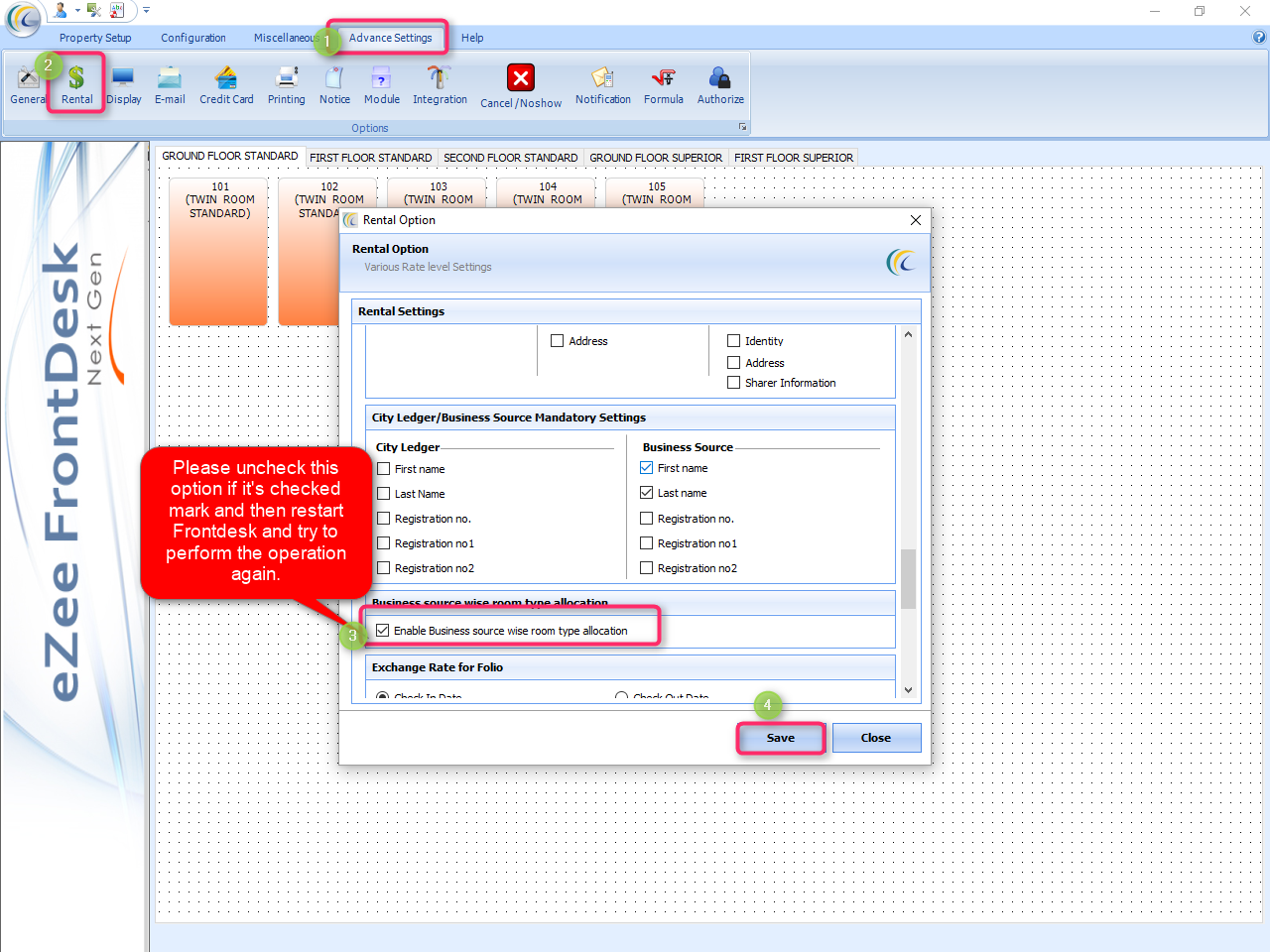The height and width of the screenshot is (952, 1270).
Task: Select GROUND FLOOR STANDARD tab
Action: click(x=230, y=157)
